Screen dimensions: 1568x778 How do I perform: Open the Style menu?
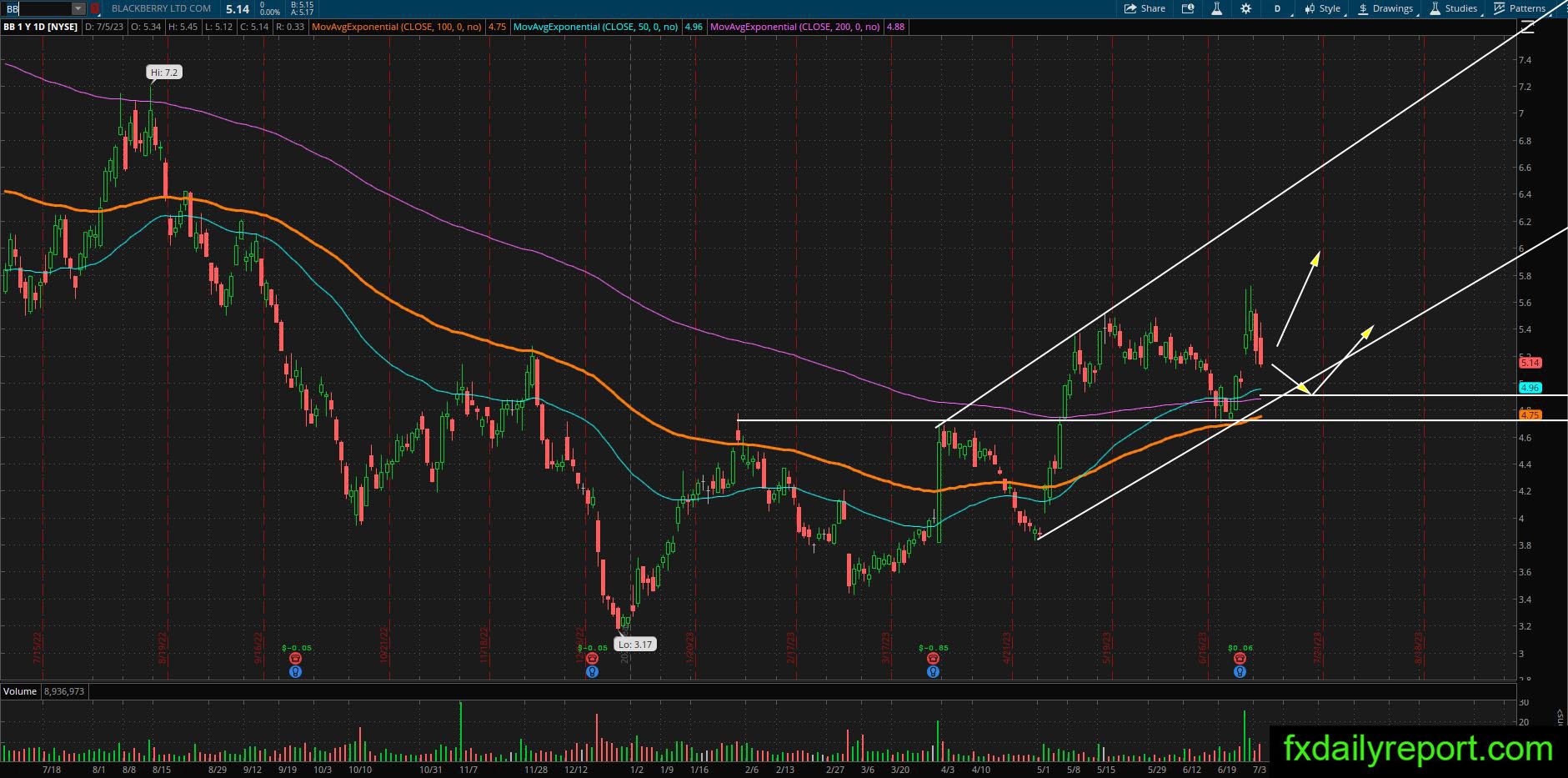1323,8
